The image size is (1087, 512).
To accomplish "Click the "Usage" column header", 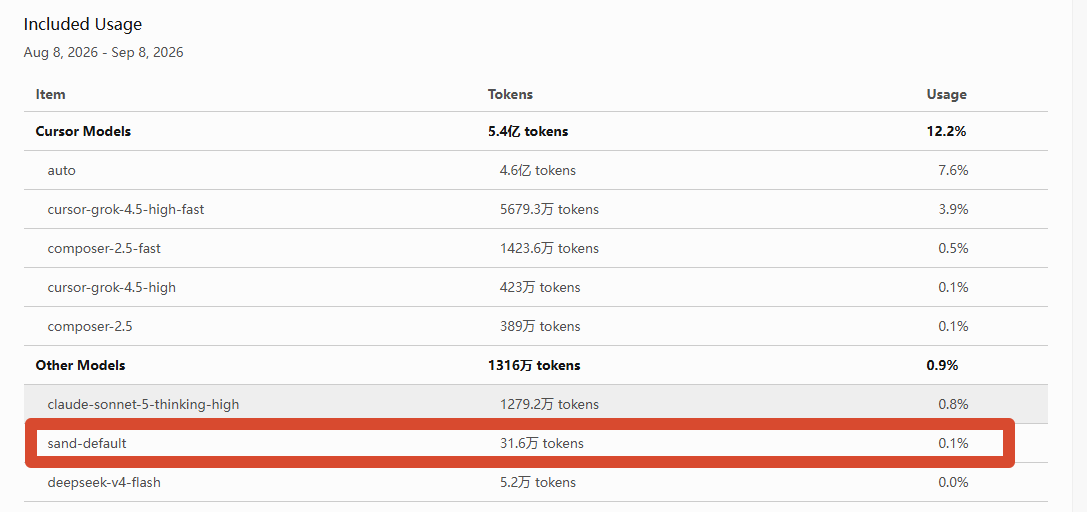I will click(x=946, y=94).
